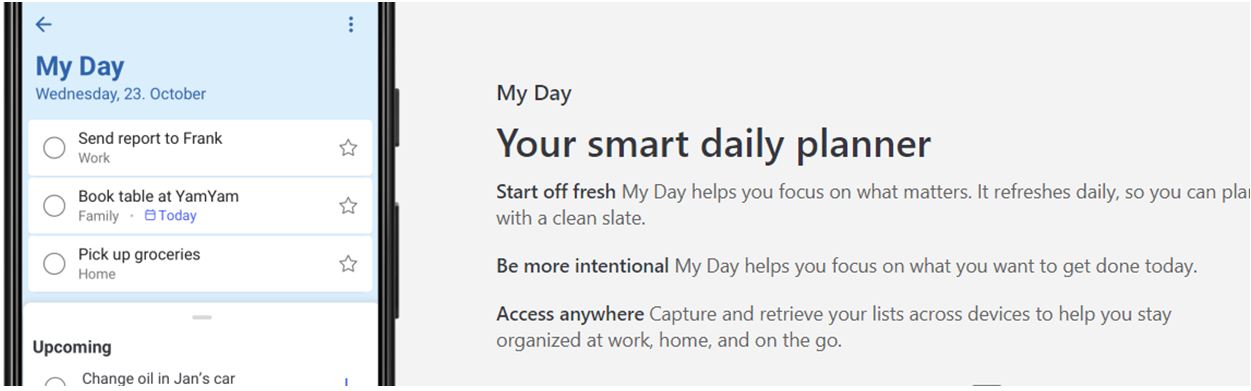Screen dimensions: 1251x391
Task: Star the Send report to Frank task
Action: [x=348, y=148]
